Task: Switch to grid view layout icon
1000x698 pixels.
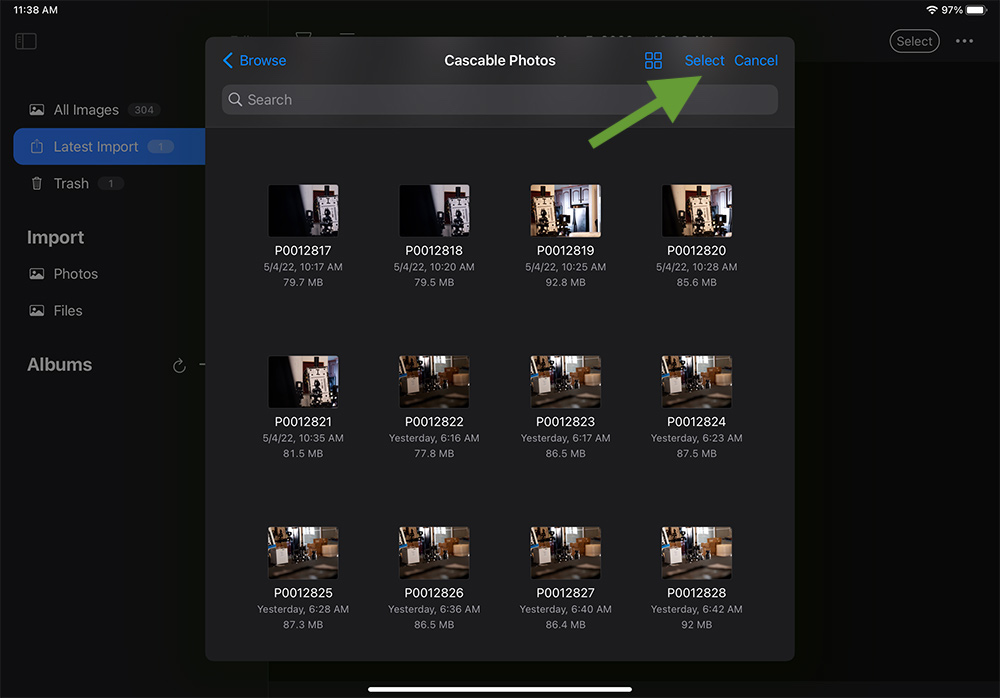Action: [653, 61]
